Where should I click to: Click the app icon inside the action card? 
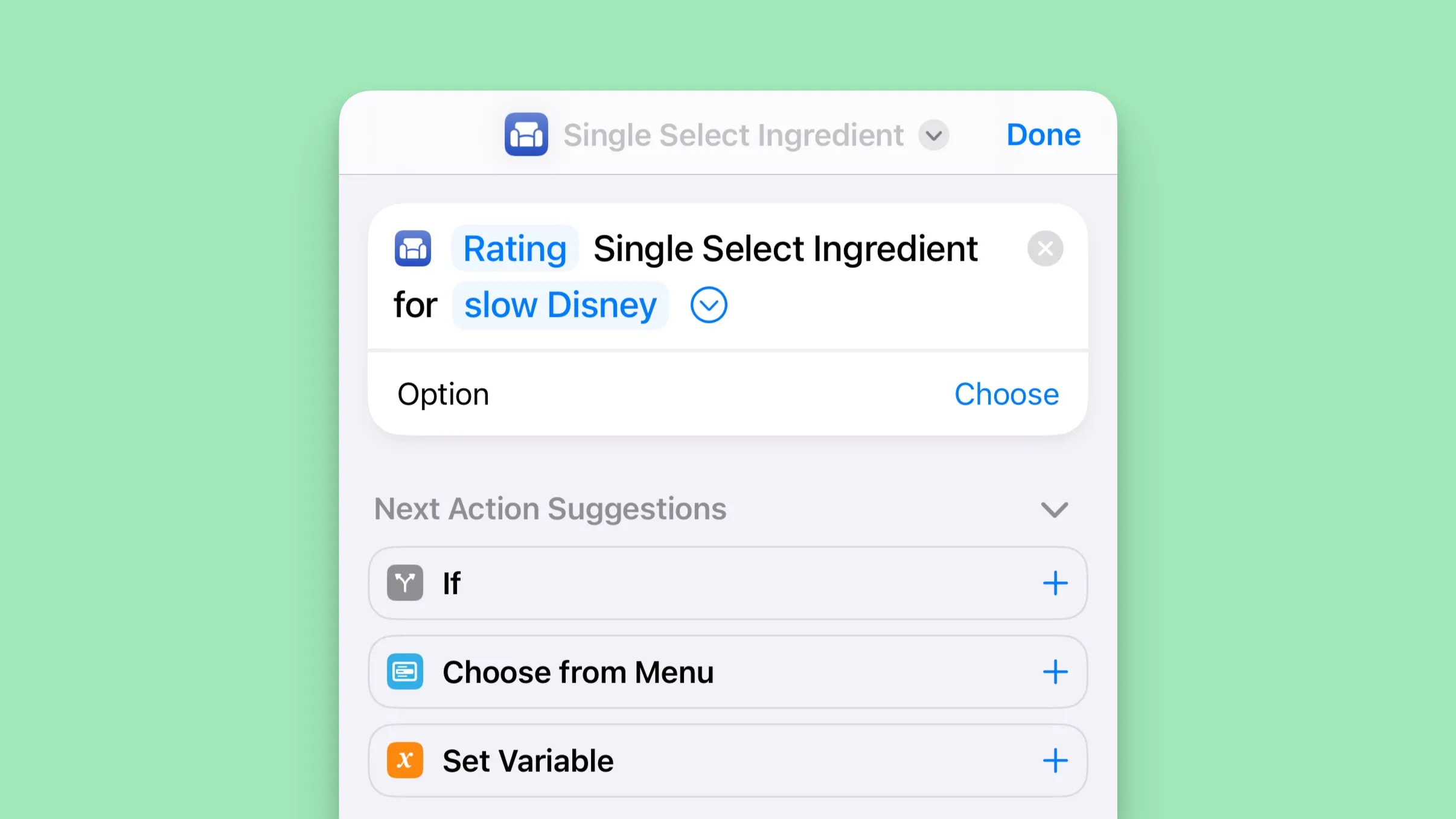(413, 248)
